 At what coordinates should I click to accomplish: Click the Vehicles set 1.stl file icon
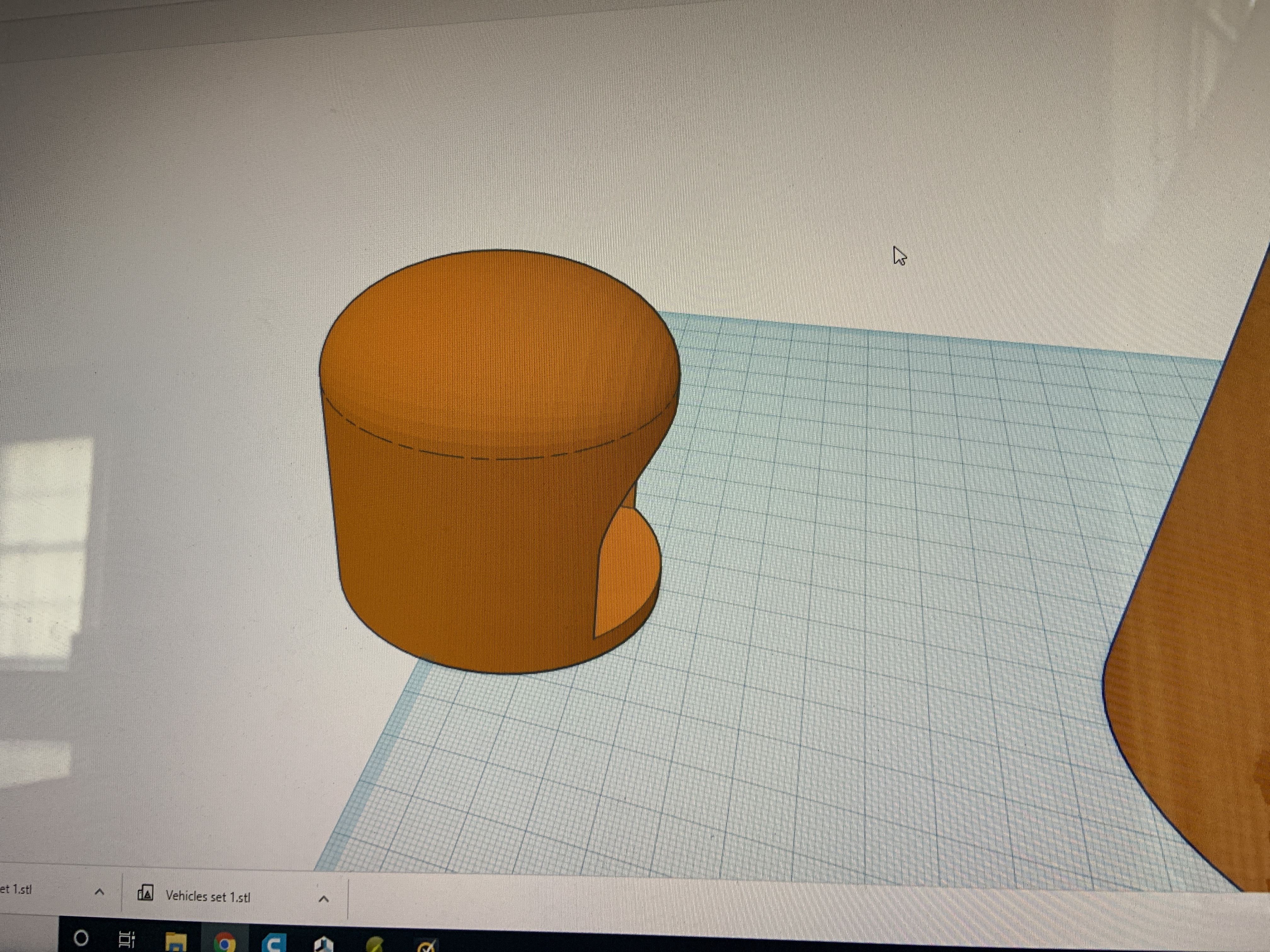coord(145,893)
